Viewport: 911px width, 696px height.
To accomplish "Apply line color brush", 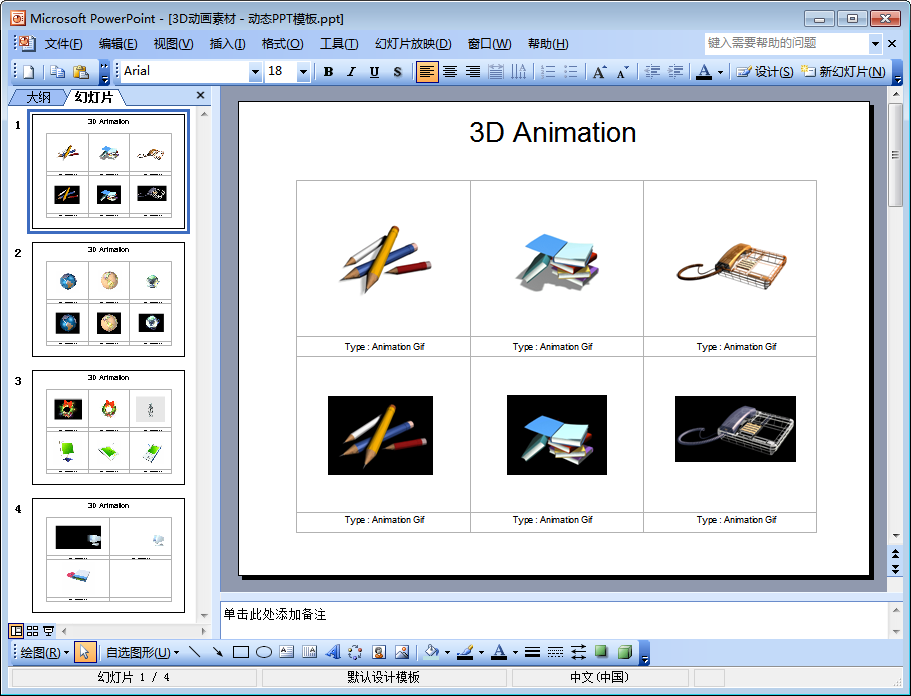I will click(x=465, y=652).
